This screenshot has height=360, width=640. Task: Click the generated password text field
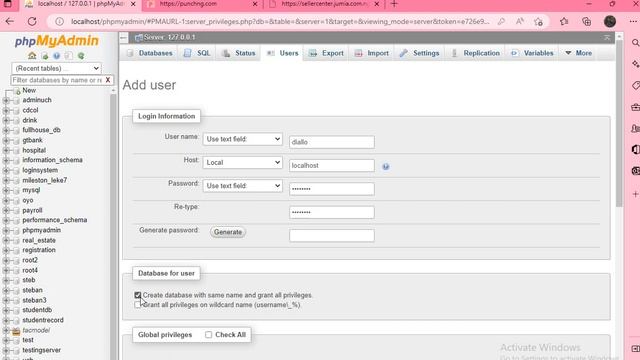tap(331, 236)
